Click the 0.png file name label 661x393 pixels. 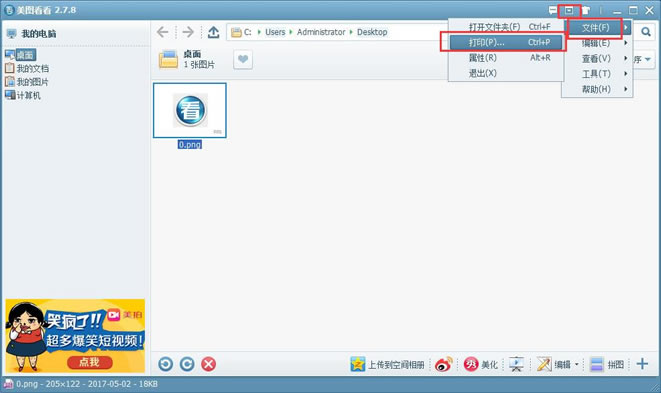click(190, 145)
